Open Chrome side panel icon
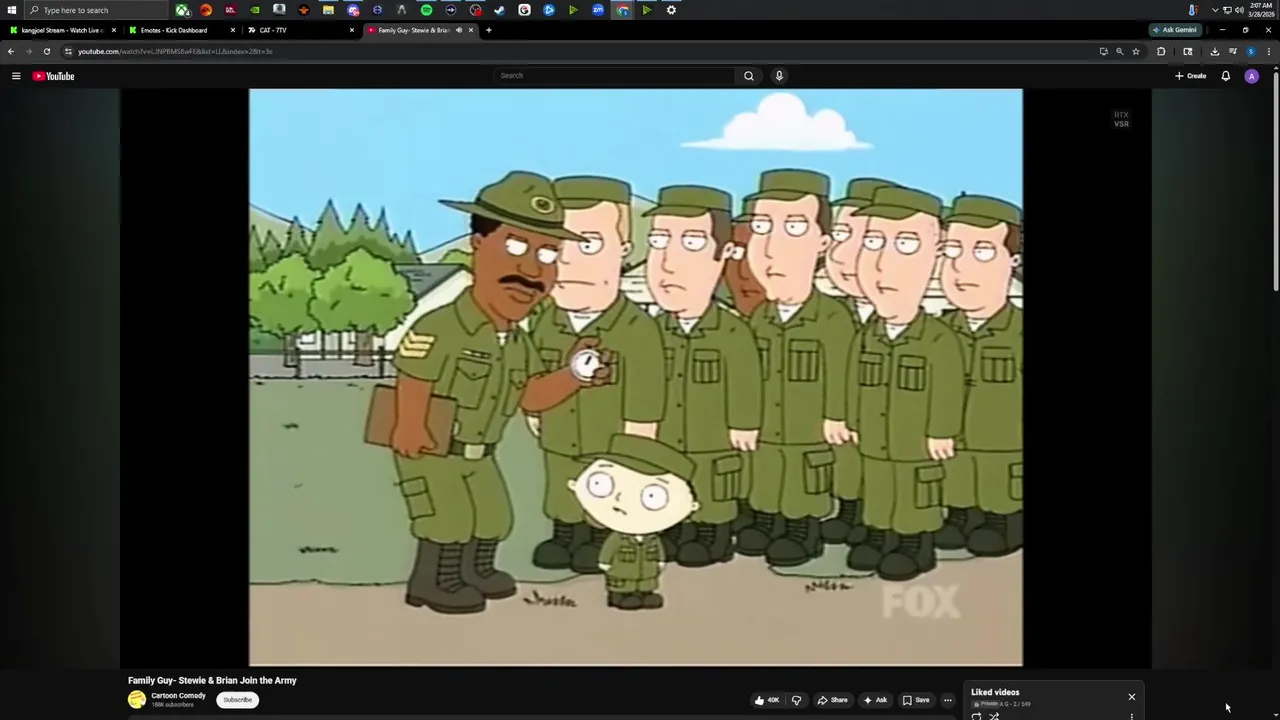The height and width of the screenshot is (720, 1280). (x=1188, y=51)
